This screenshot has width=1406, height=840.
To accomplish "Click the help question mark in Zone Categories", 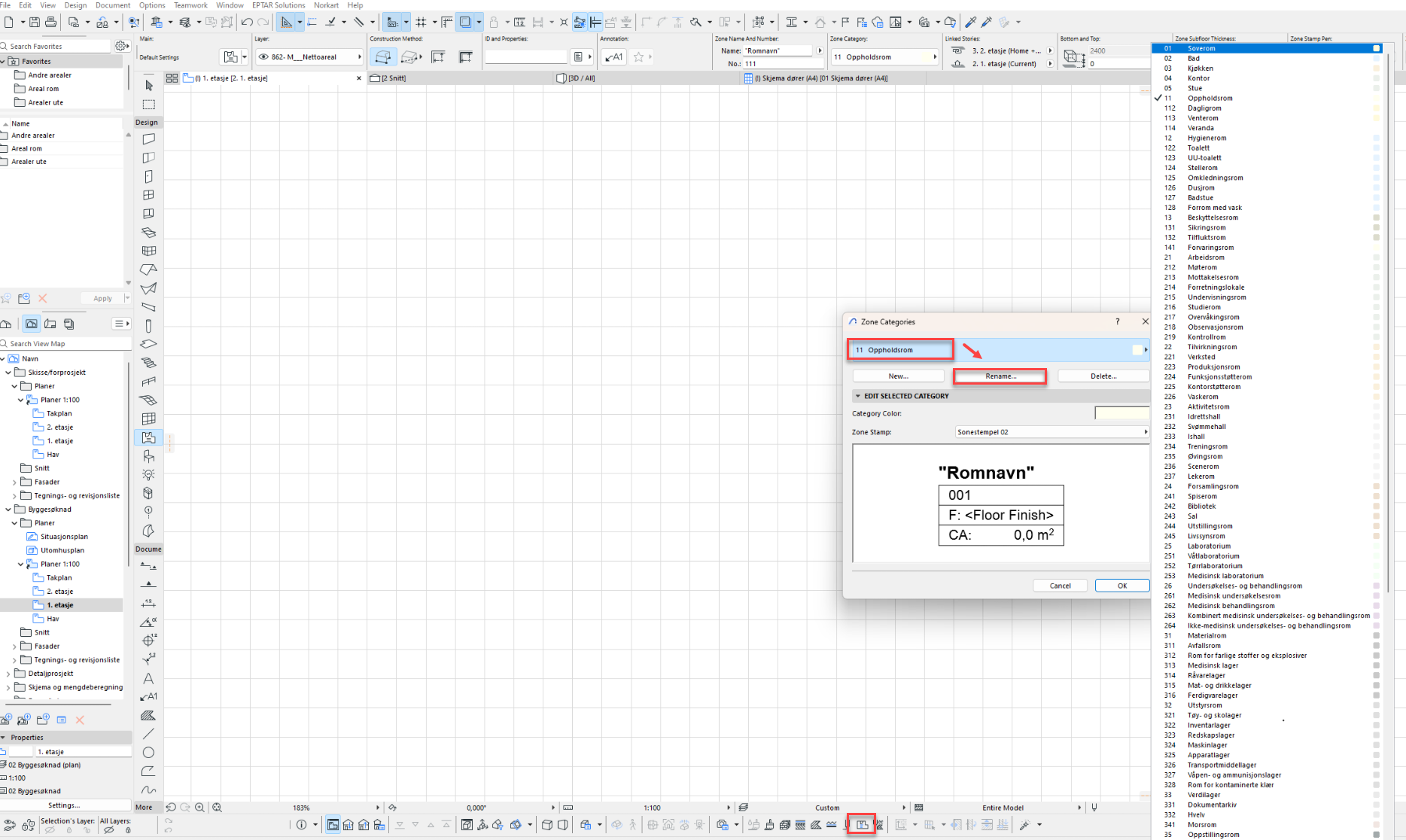I will (1117, 321).
